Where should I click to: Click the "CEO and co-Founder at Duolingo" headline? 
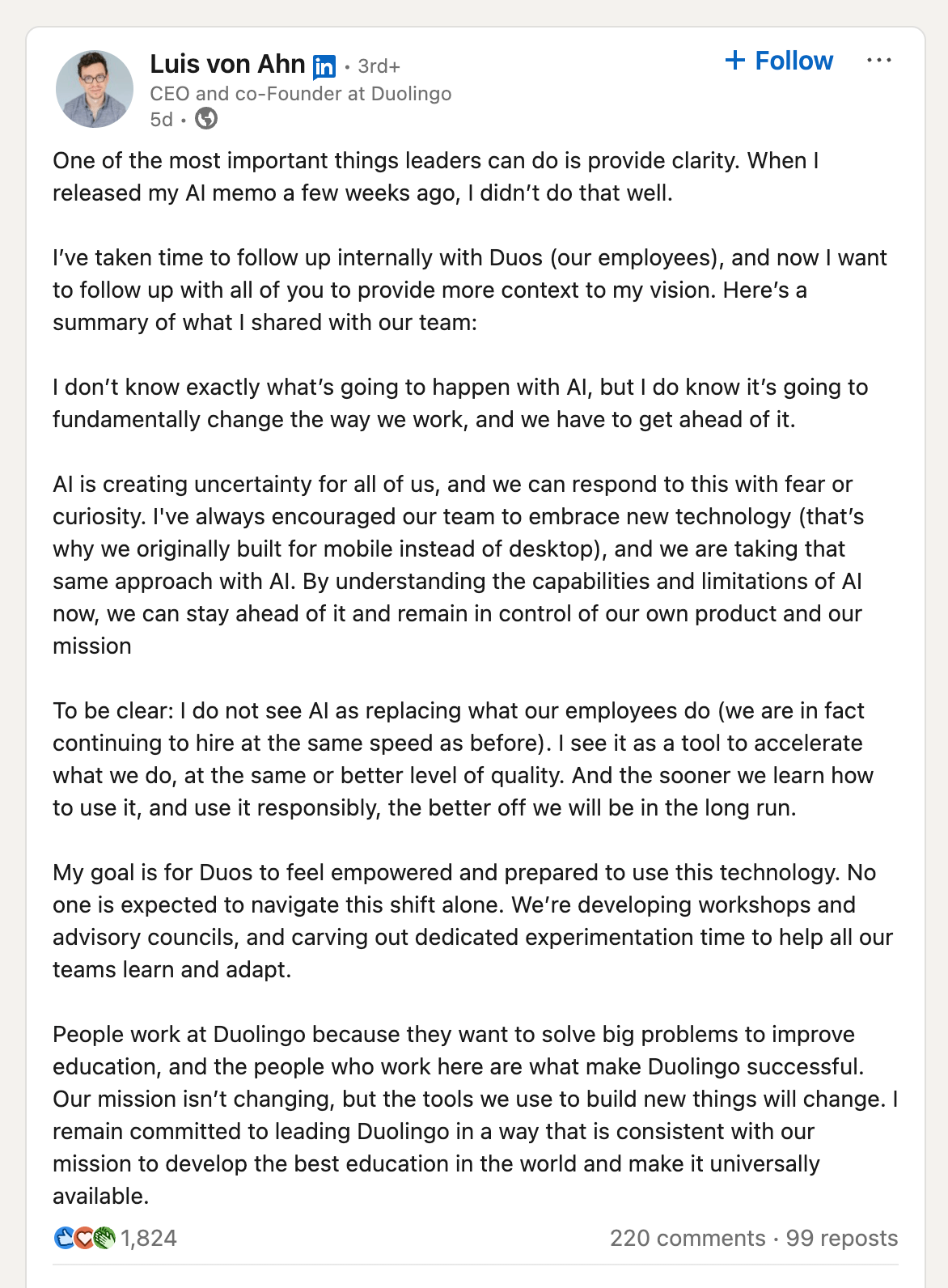coord(300,94)
